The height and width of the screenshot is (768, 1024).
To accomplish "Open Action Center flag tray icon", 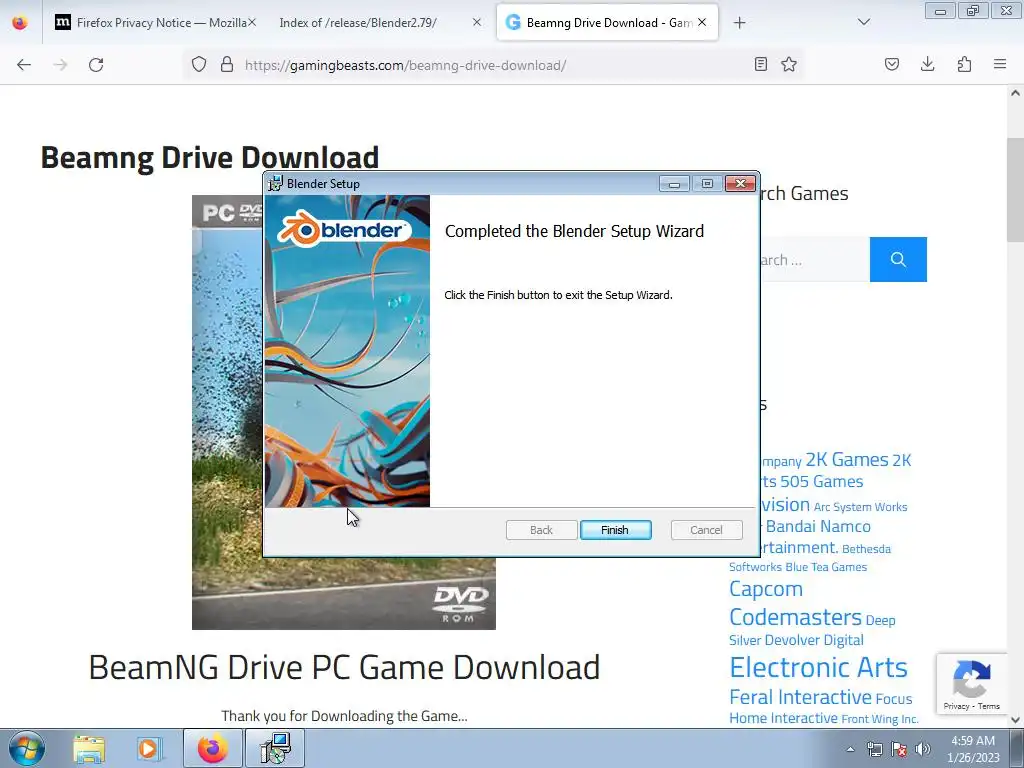I will pos(899,749).
